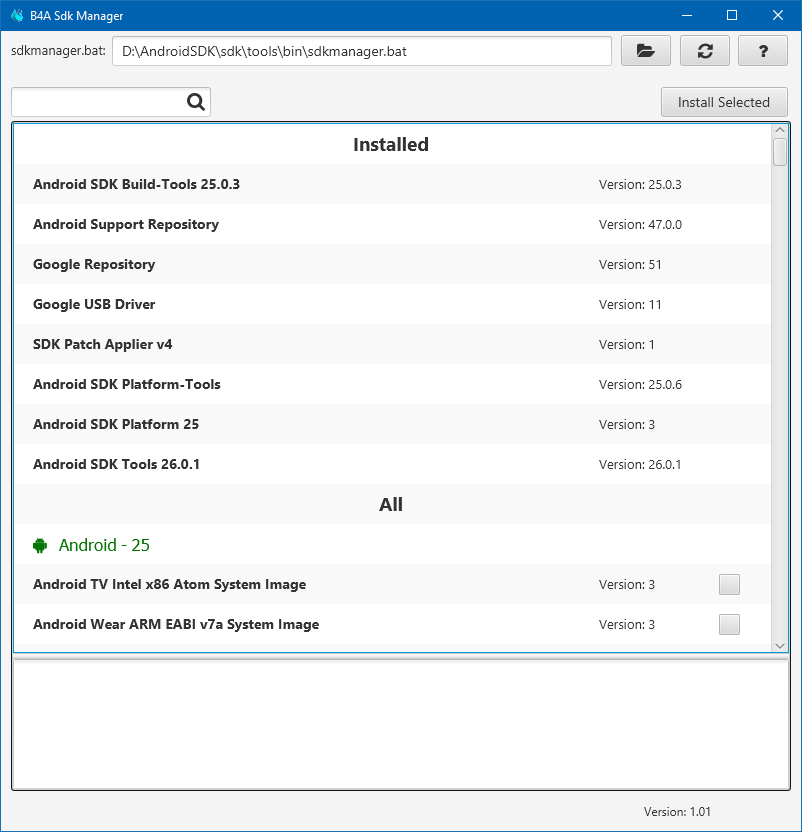Click the All section heading
This screenshot has height=832, width=802.
(391, 504)
